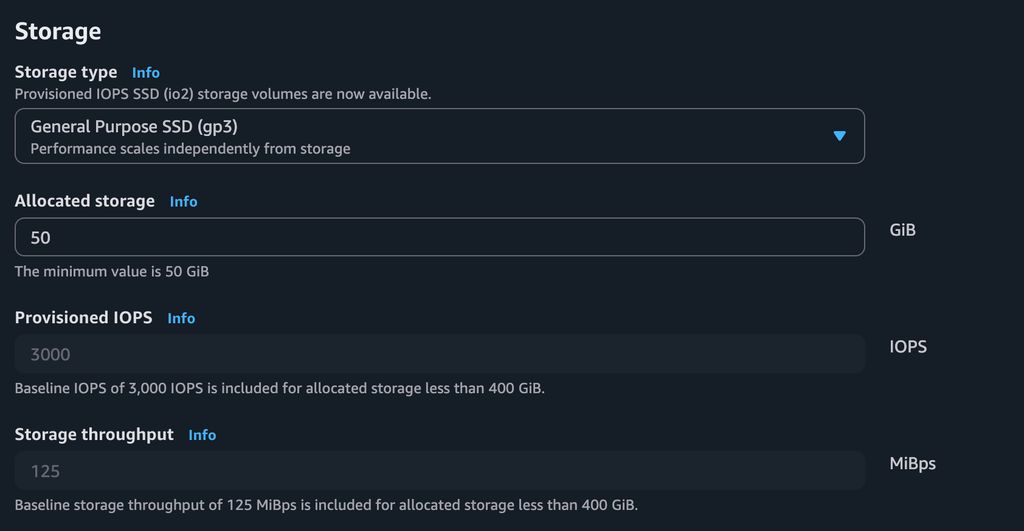Click the Baseline IOPS of 3,000 description

click(280, 388)
